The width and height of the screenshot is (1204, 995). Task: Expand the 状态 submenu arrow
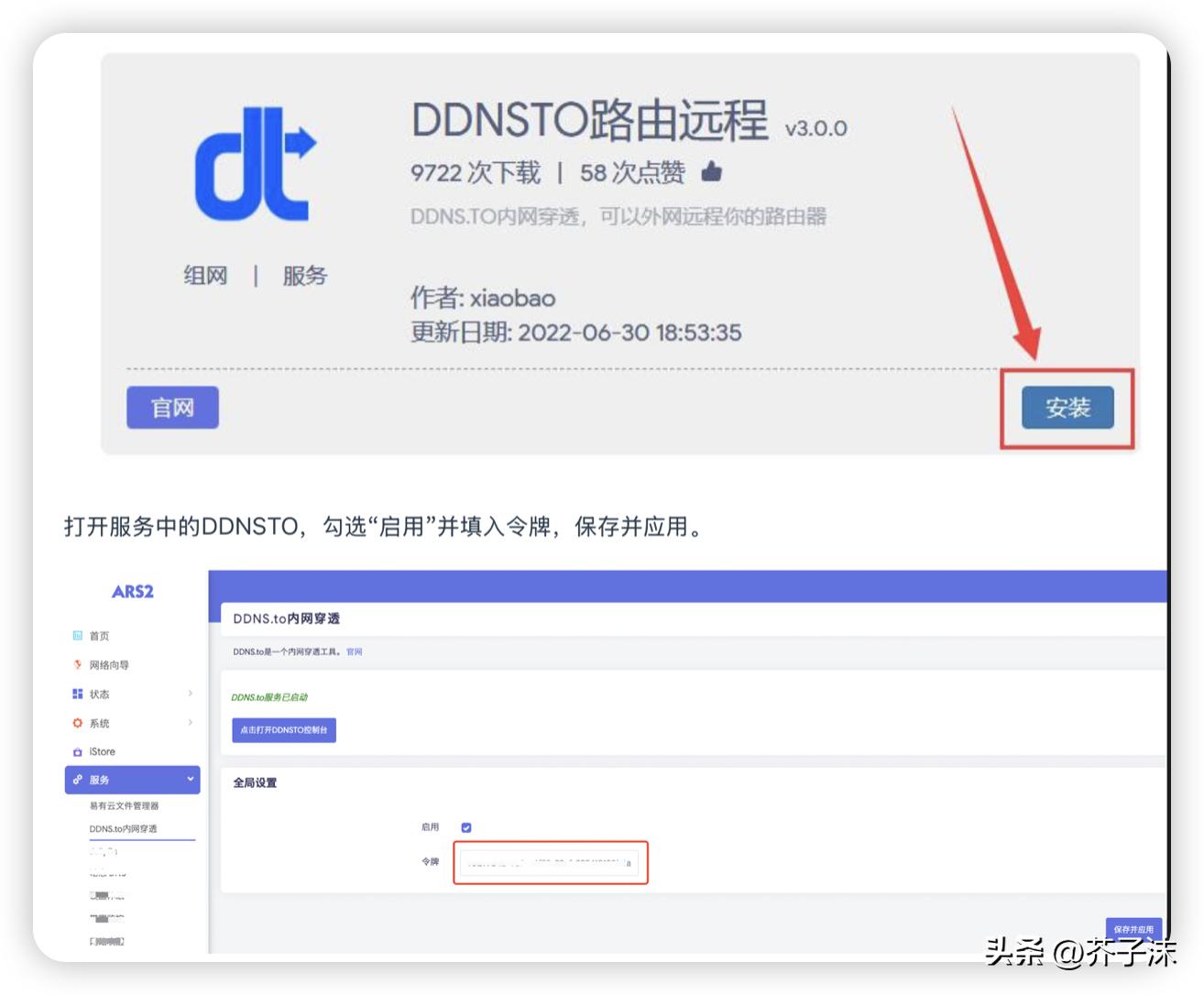pyautogui.click(x=191, y=694)
